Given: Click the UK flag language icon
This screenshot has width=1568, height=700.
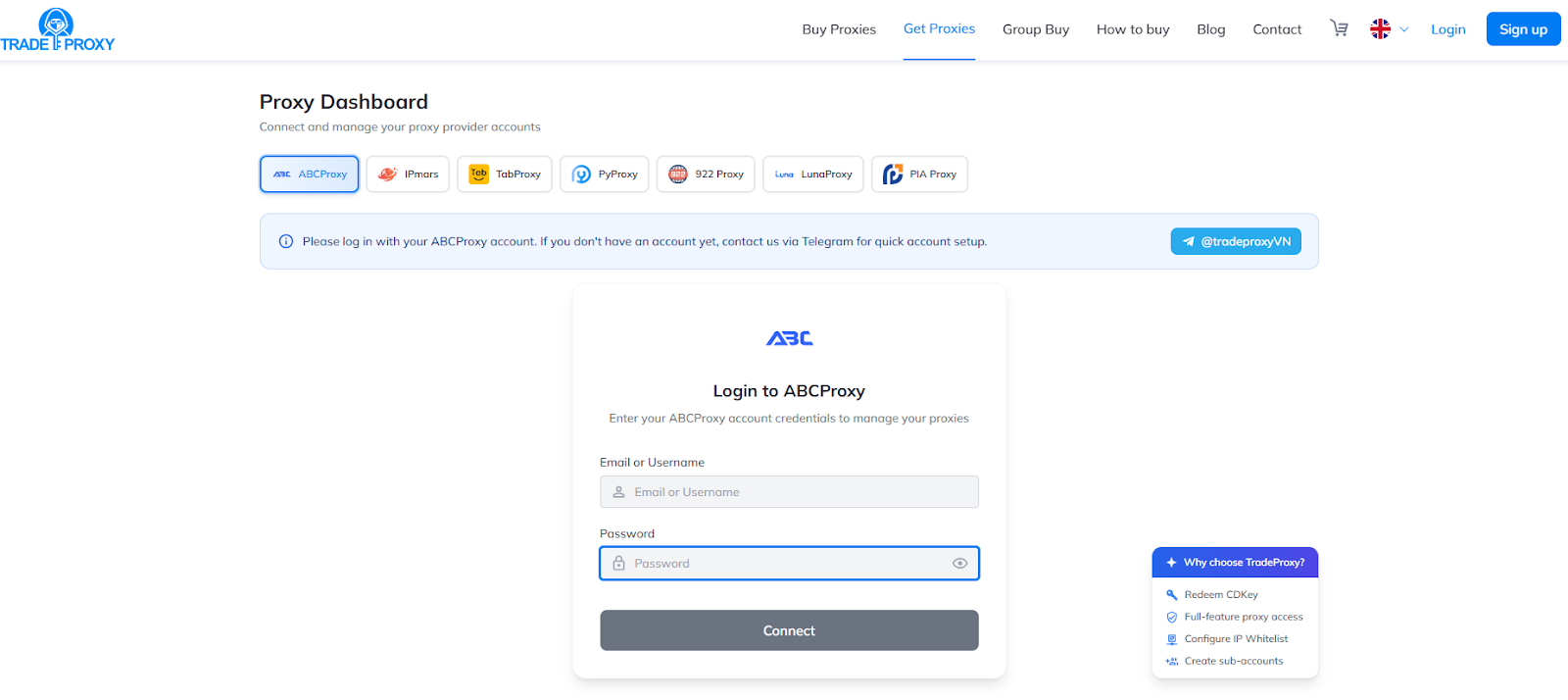Looking at the screenshot, I should point(1380,29).
